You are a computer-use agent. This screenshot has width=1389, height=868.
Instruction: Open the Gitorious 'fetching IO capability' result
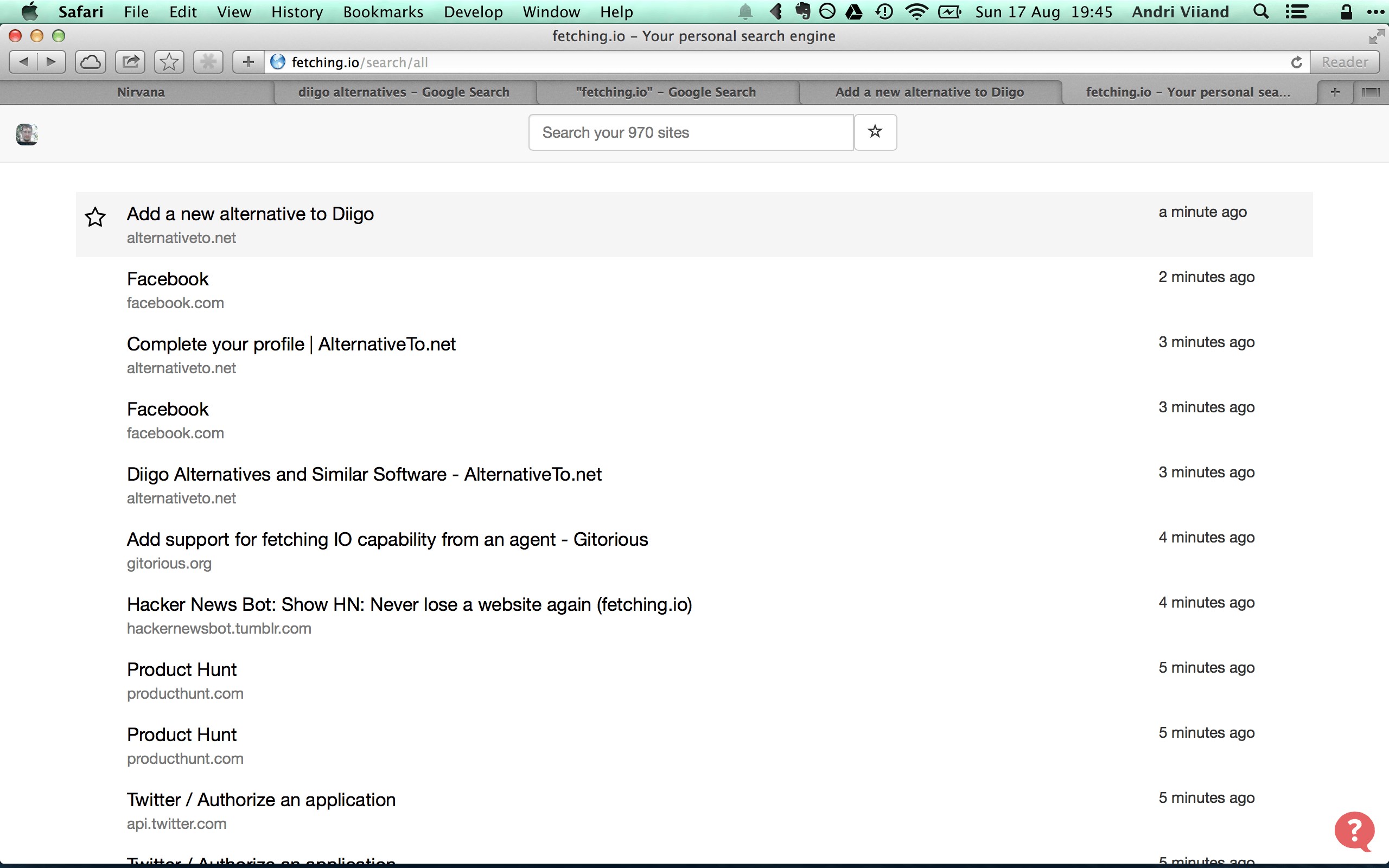tap(387, 539)
